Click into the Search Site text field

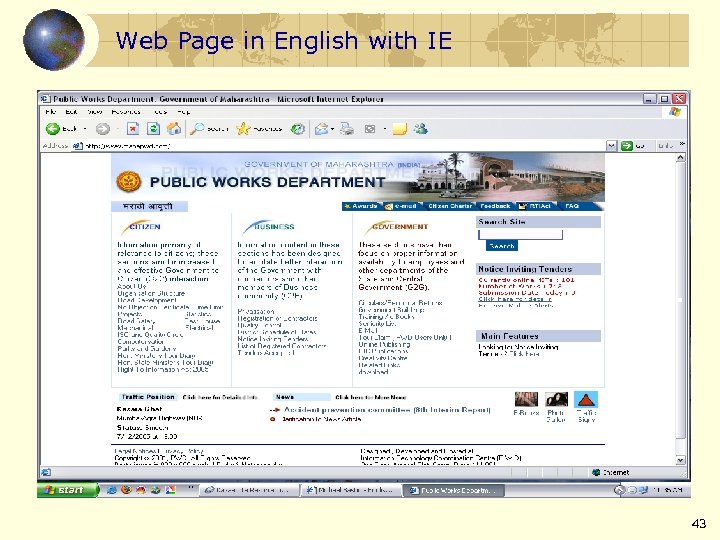[x=520, y=235]
